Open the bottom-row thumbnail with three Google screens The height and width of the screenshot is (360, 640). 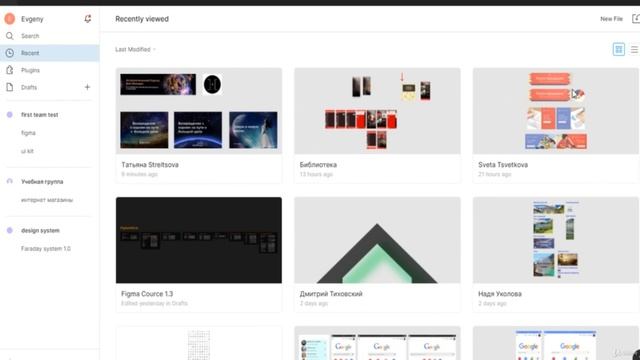[x=377, y=343]
